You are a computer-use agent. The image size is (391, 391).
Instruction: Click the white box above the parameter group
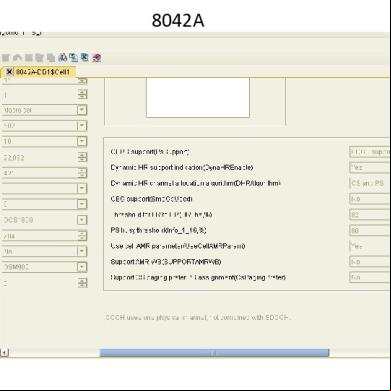pos(198,97)
